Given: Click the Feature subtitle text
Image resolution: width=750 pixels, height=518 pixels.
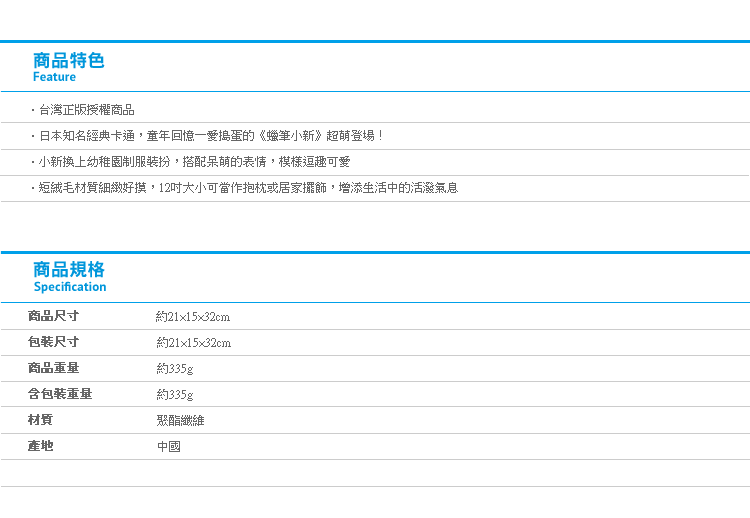Looking at the screenshot, I should (x=54, y=77).
